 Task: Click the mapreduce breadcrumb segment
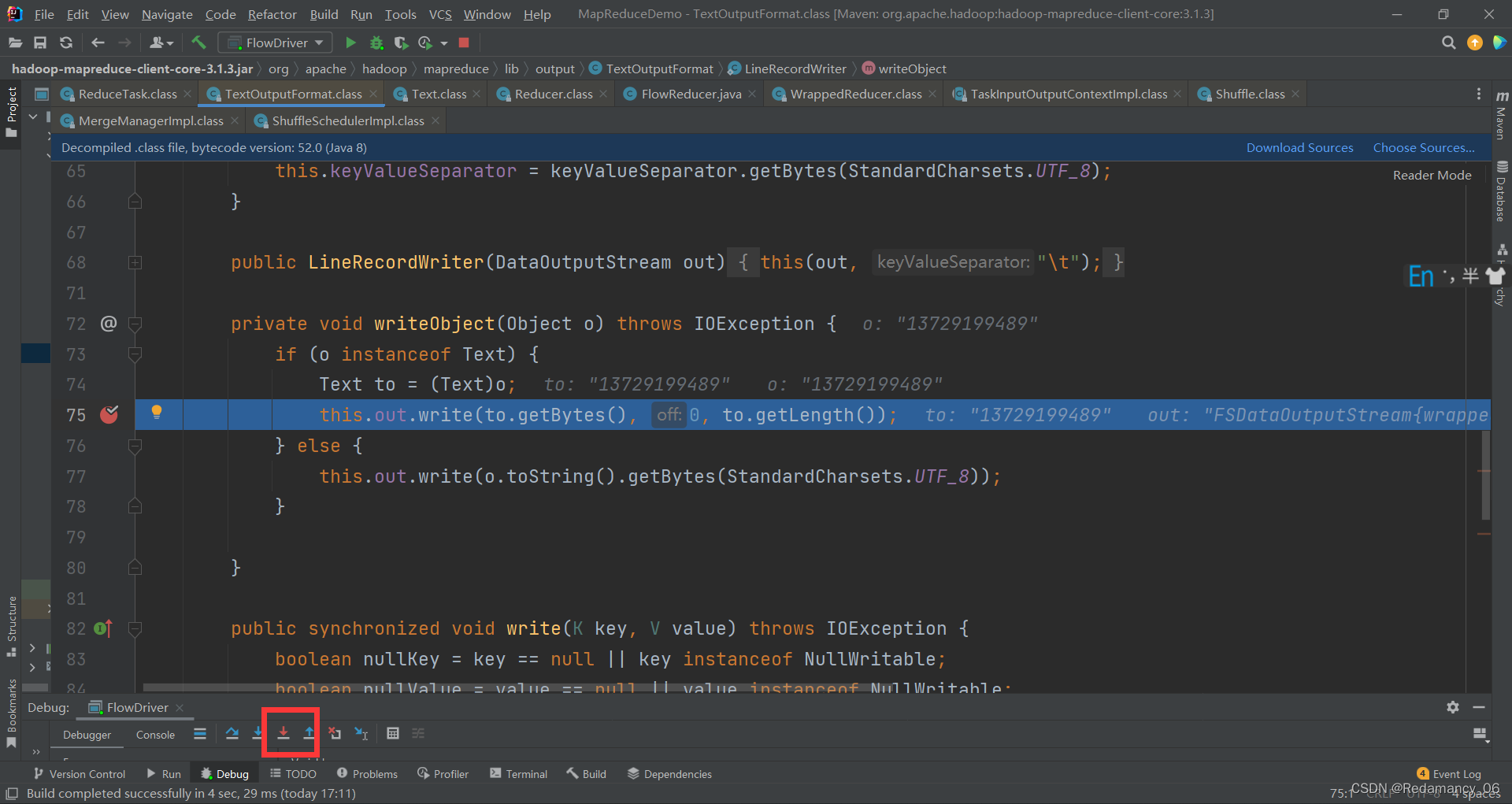click(x=456, y=69)
